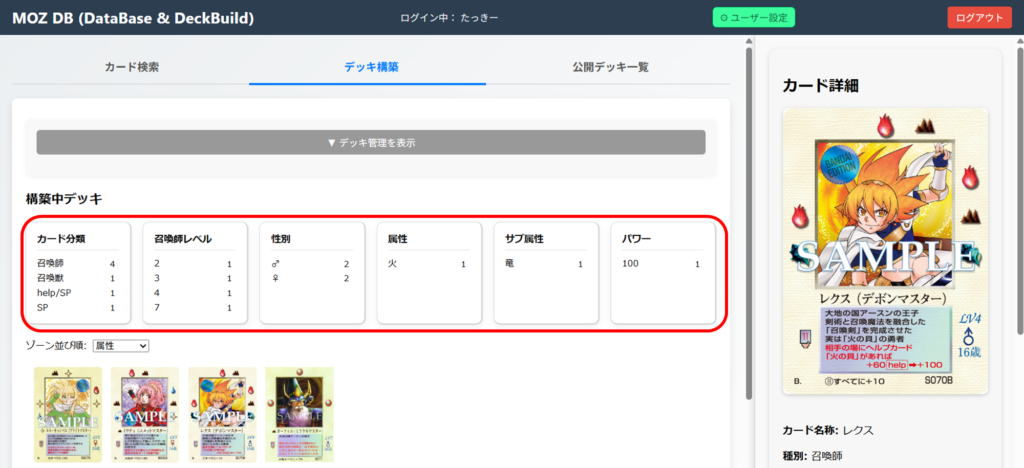Click the top flame icon on detail card
1024x468 pixels.
(x=884, y=125)
